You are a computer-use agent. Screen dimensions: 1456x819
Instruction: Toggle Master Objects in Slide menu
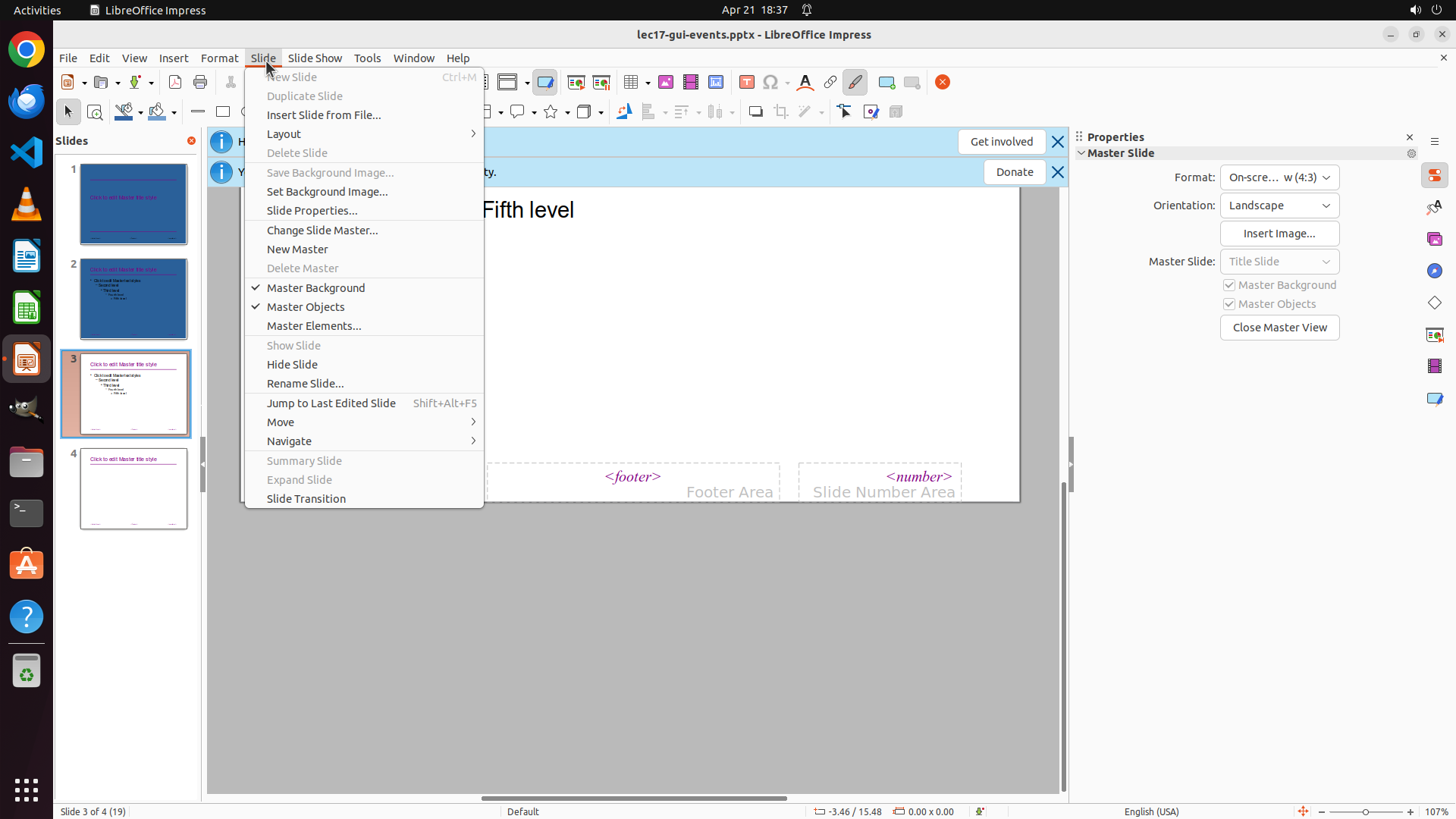pos(306,307)
